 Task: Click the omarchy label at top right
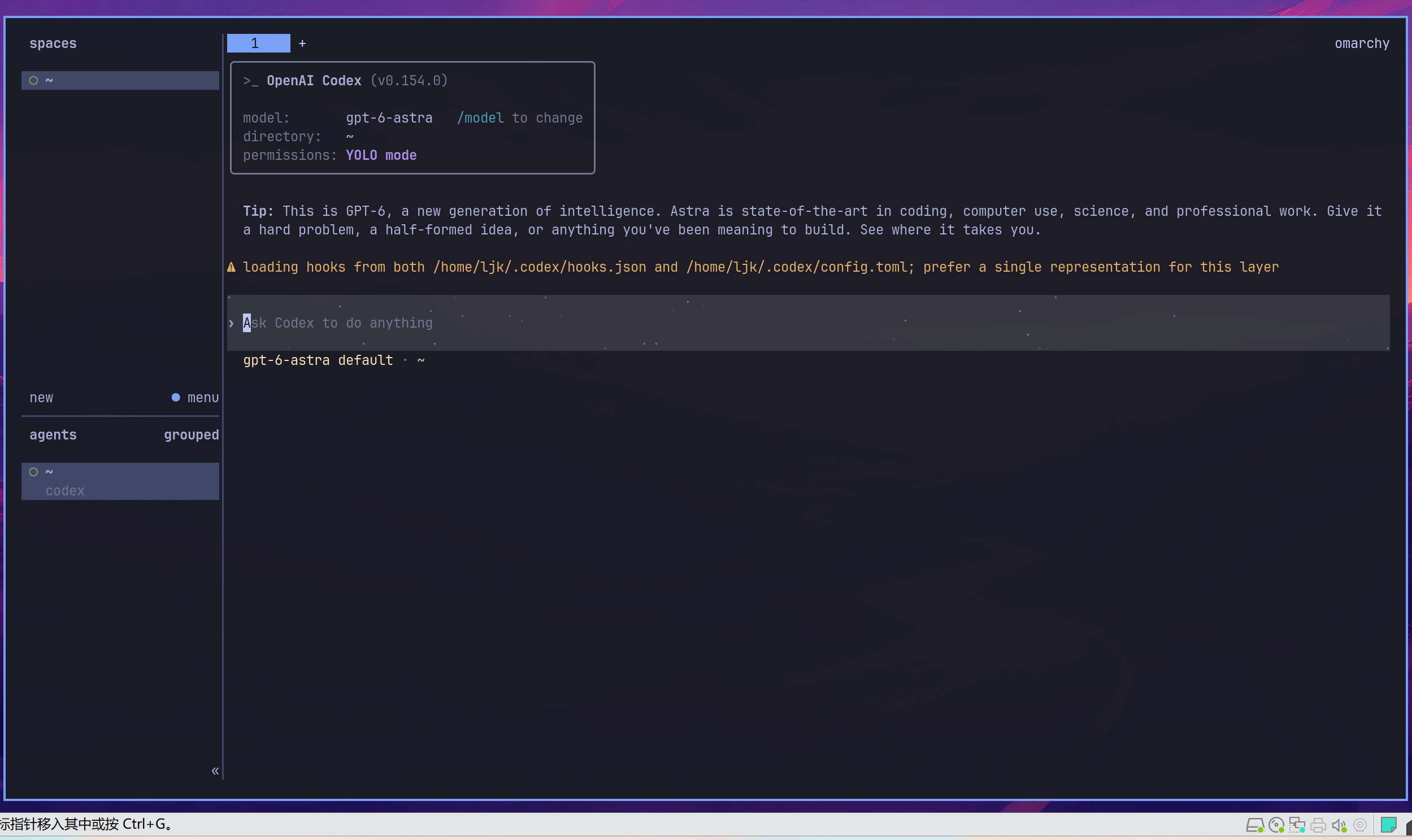pos(1362,43)
